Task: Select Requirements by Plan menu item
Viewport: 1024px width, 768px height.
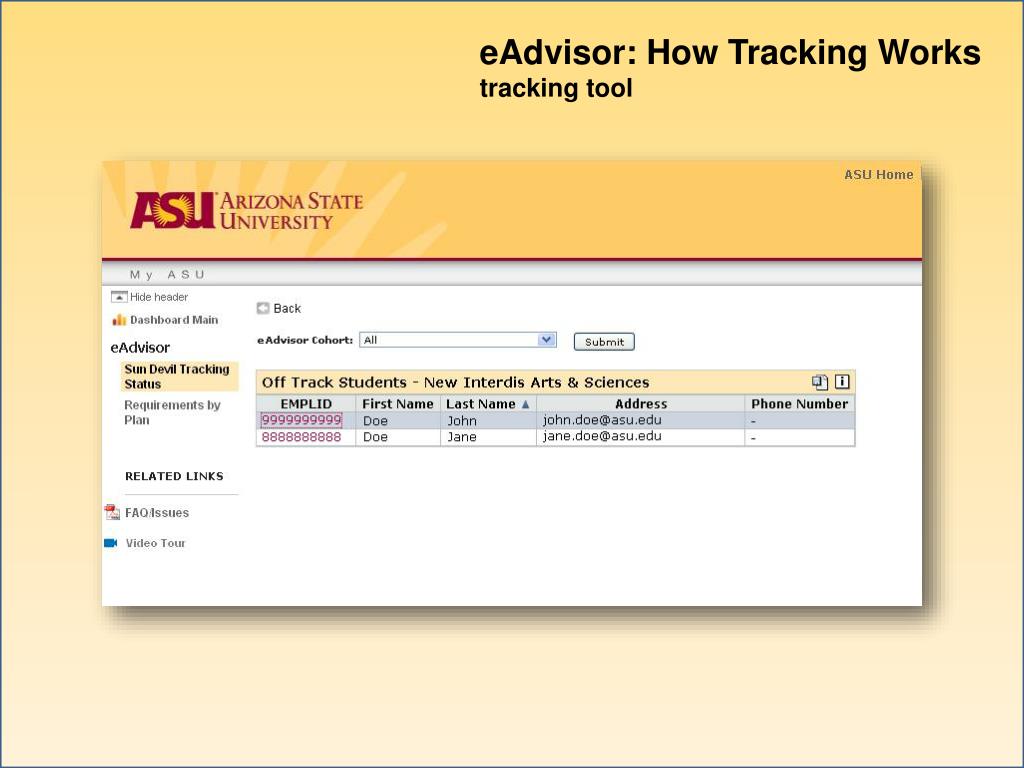Action: coord(172,413)
